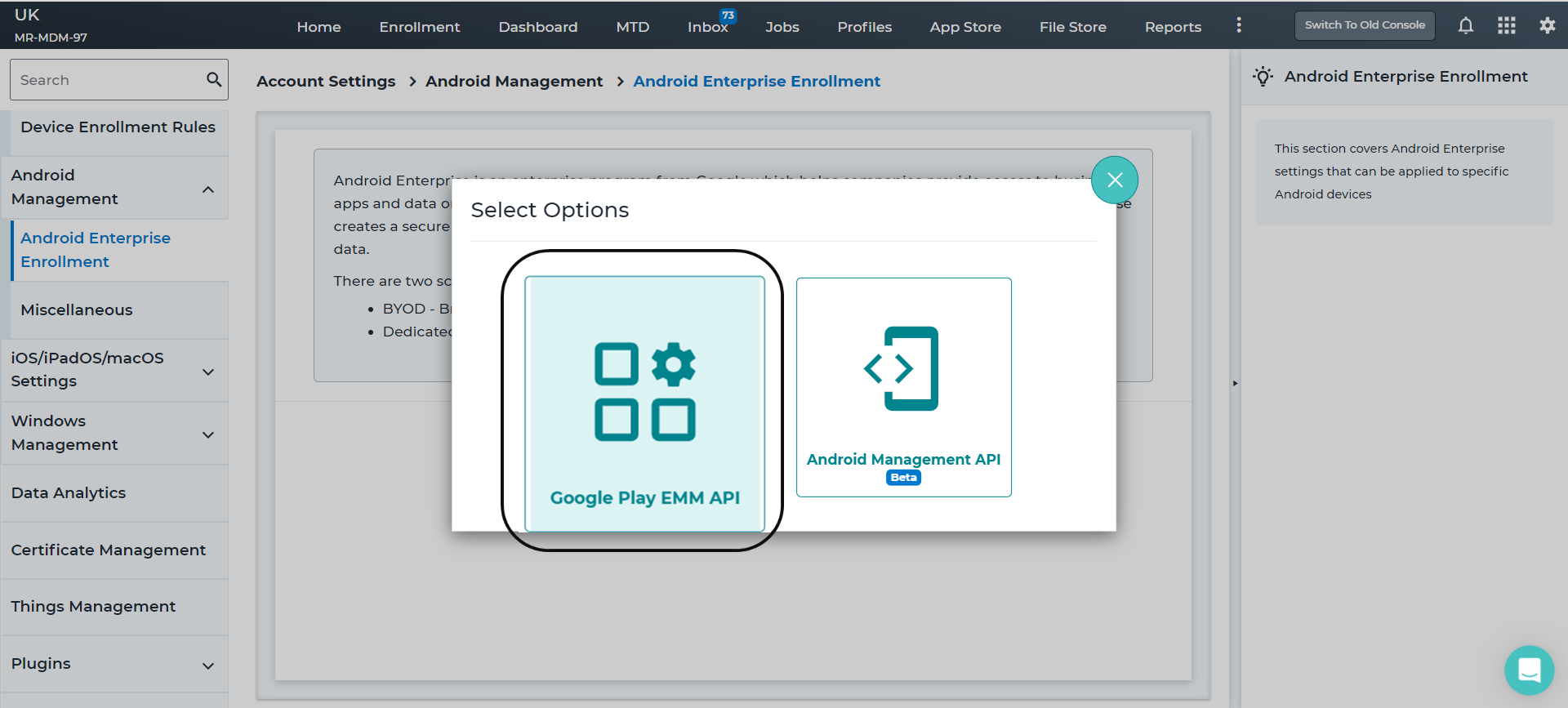Open the Inbox tab
This screenshot has width=1568, height=708.
pyautogui.click(x=707, y=27)
